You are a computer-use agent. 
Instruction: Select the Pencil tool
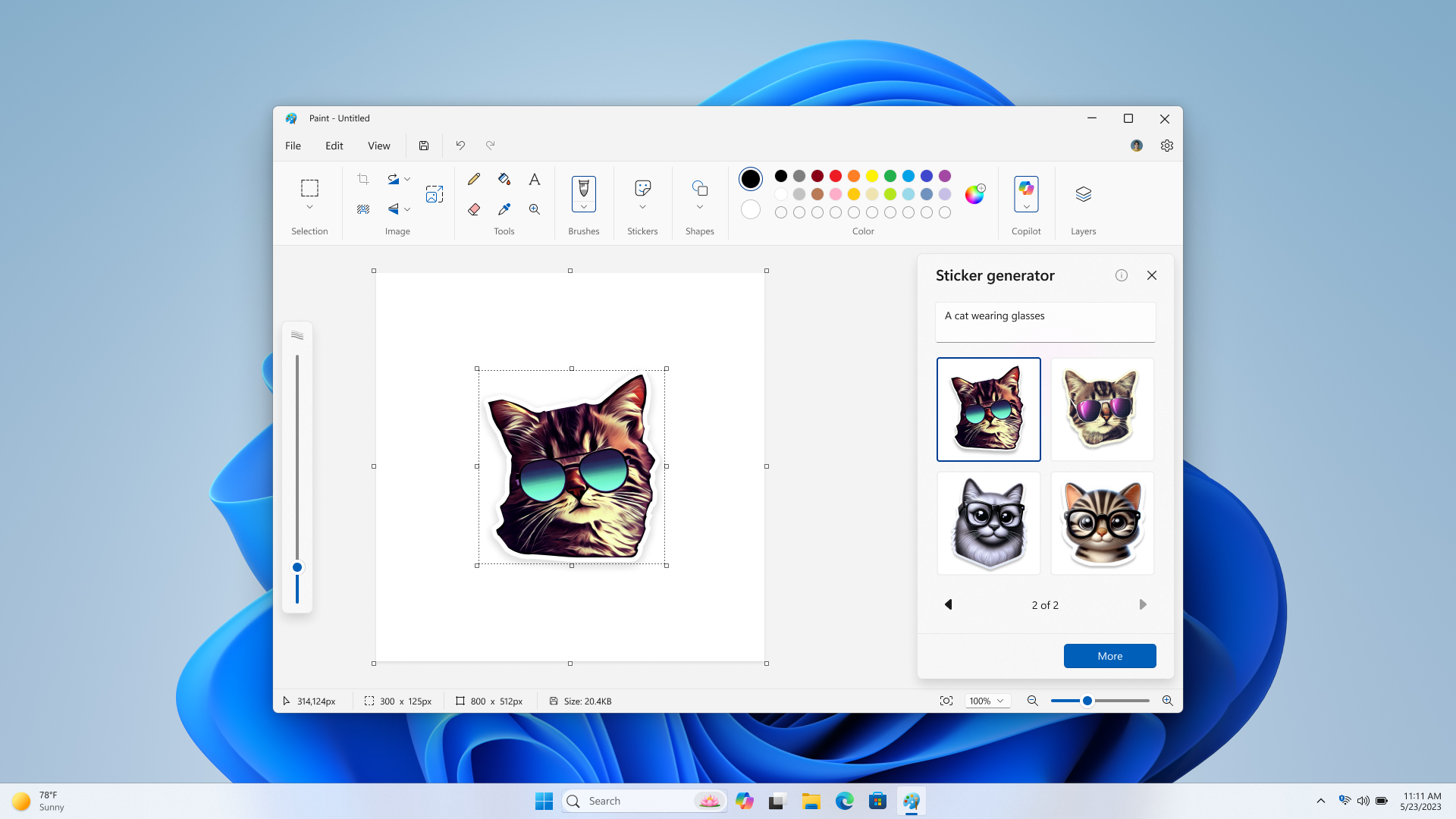[x=474, y=179]
